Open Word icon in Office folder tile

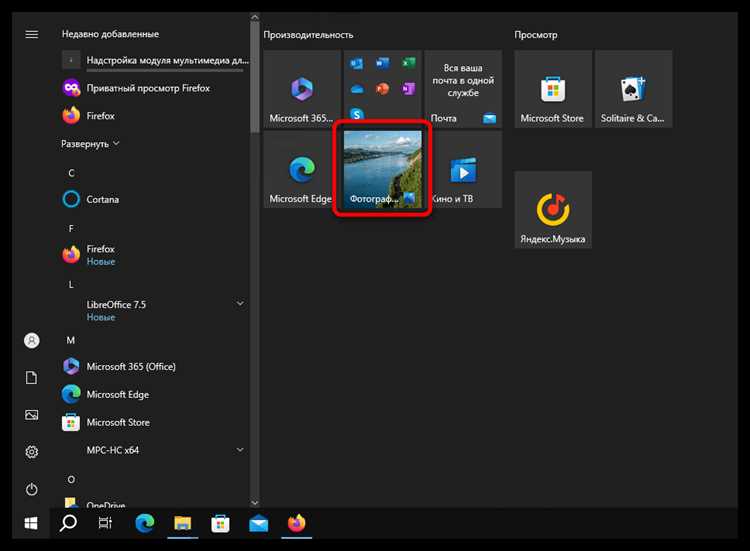coord(383,63)
